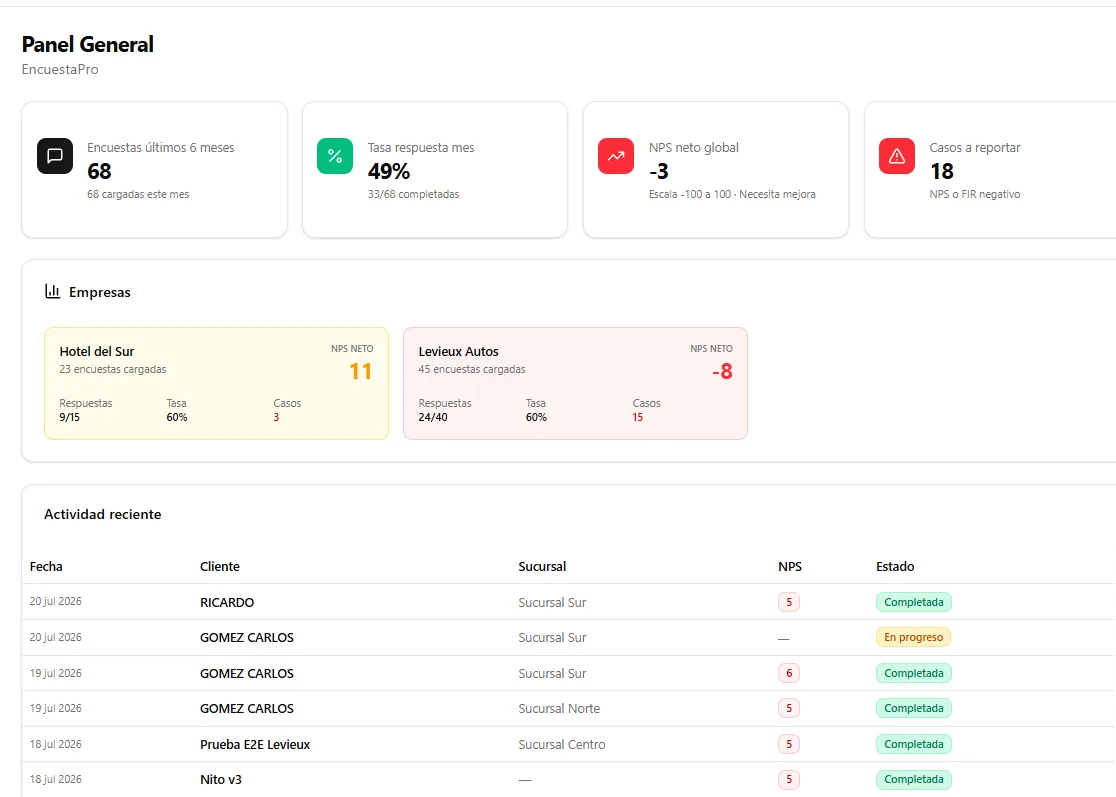This screenshot has height=797, width=1116.
Task: Click the Cliente column header
Action: (220, 566)
